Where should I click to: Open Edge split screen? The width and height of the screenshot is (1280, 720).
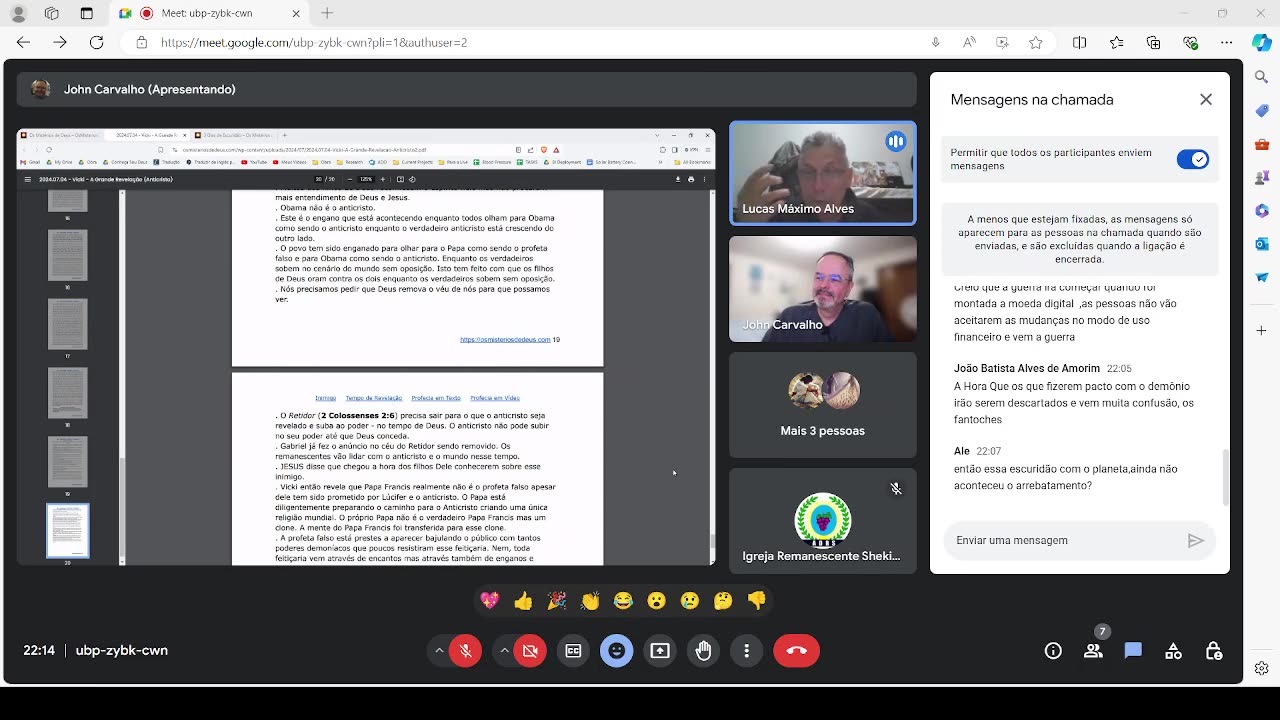(x=1079, y=42)
